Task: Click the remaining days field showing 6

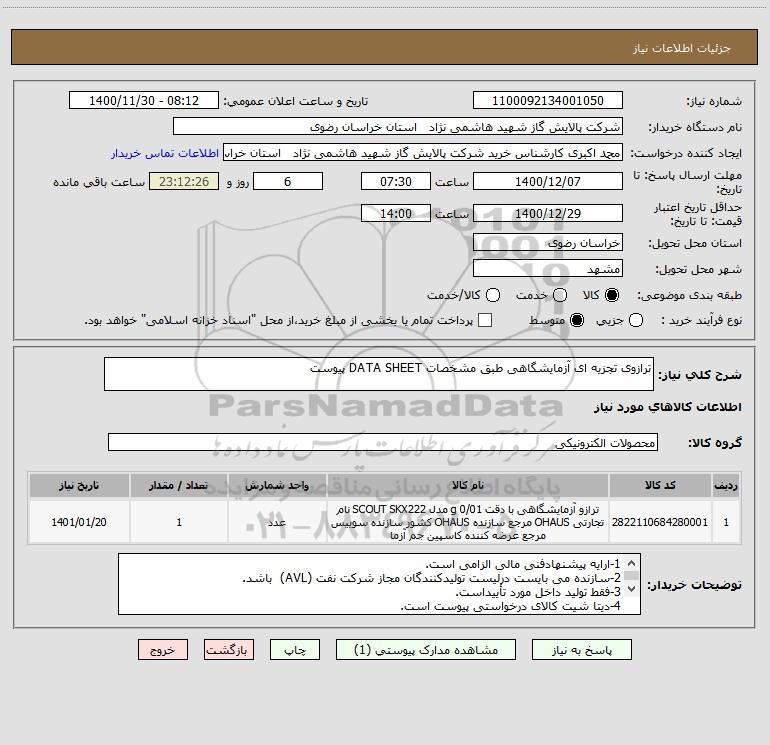Action: coord(288,181)
